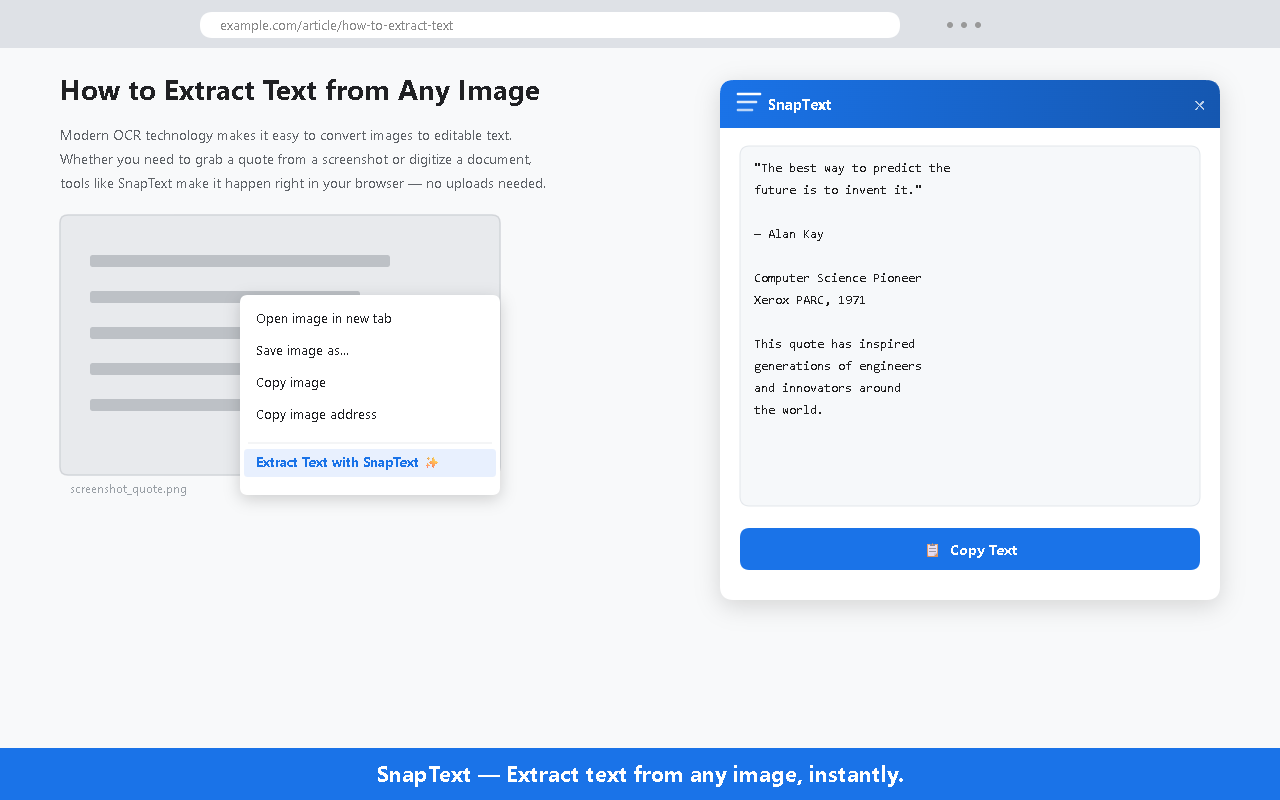Viewport: 1280px width, 800px height.
Task: Open the browser three-dot menu
Action: pyautogui.click(x=964, y=25)
